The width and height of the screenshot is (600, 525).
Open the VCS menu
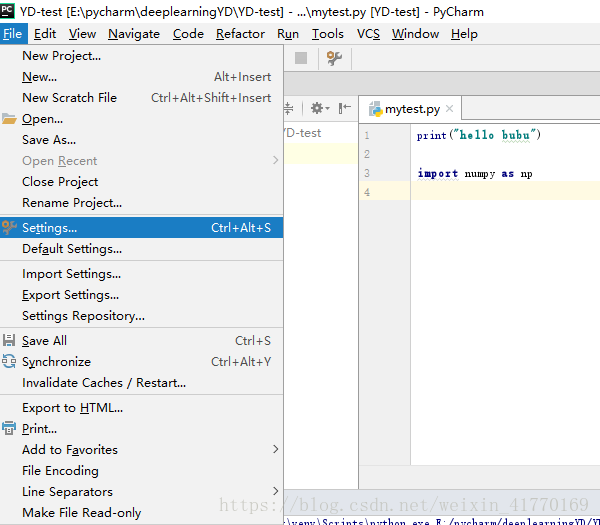click(368, 34)
